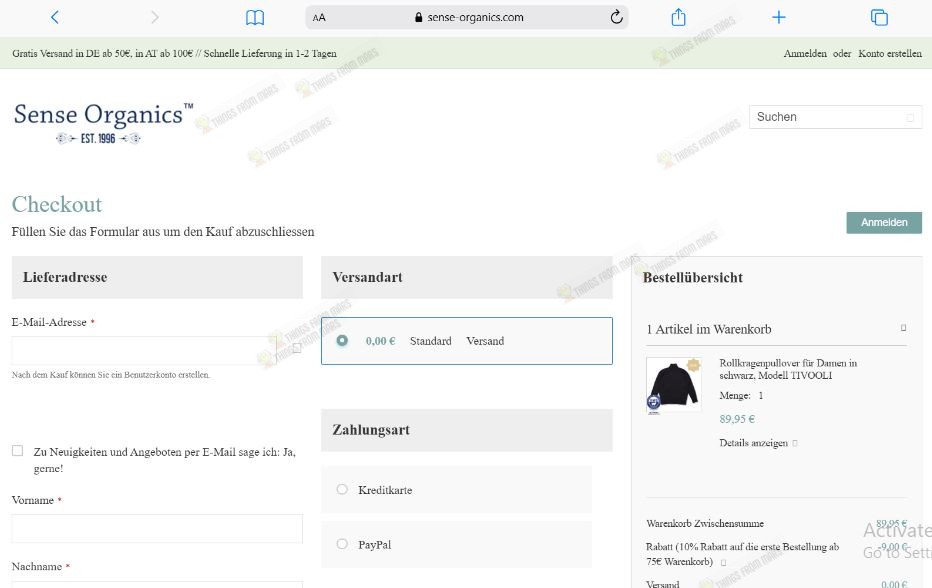Image resolution: width=932 pixels, height=588 pixels.
Task: Click the Versandart section header
Action: pyautogui.click(x=467, y=277)
